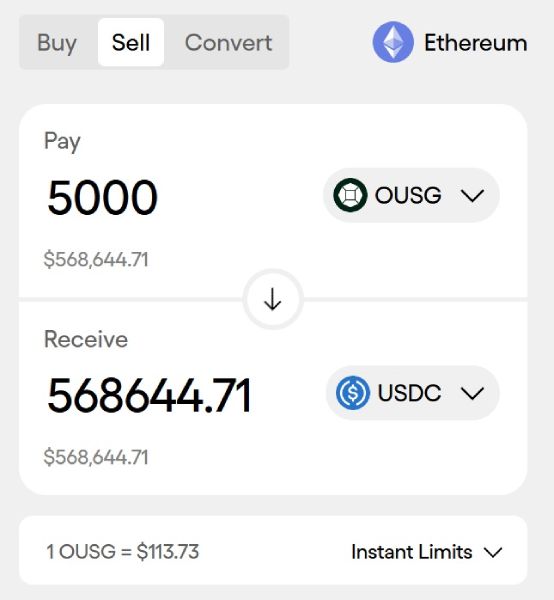Screen dimensions: 554x600
Task: Swap direction using the down arrow icon
Action: [x=273, y=299]
